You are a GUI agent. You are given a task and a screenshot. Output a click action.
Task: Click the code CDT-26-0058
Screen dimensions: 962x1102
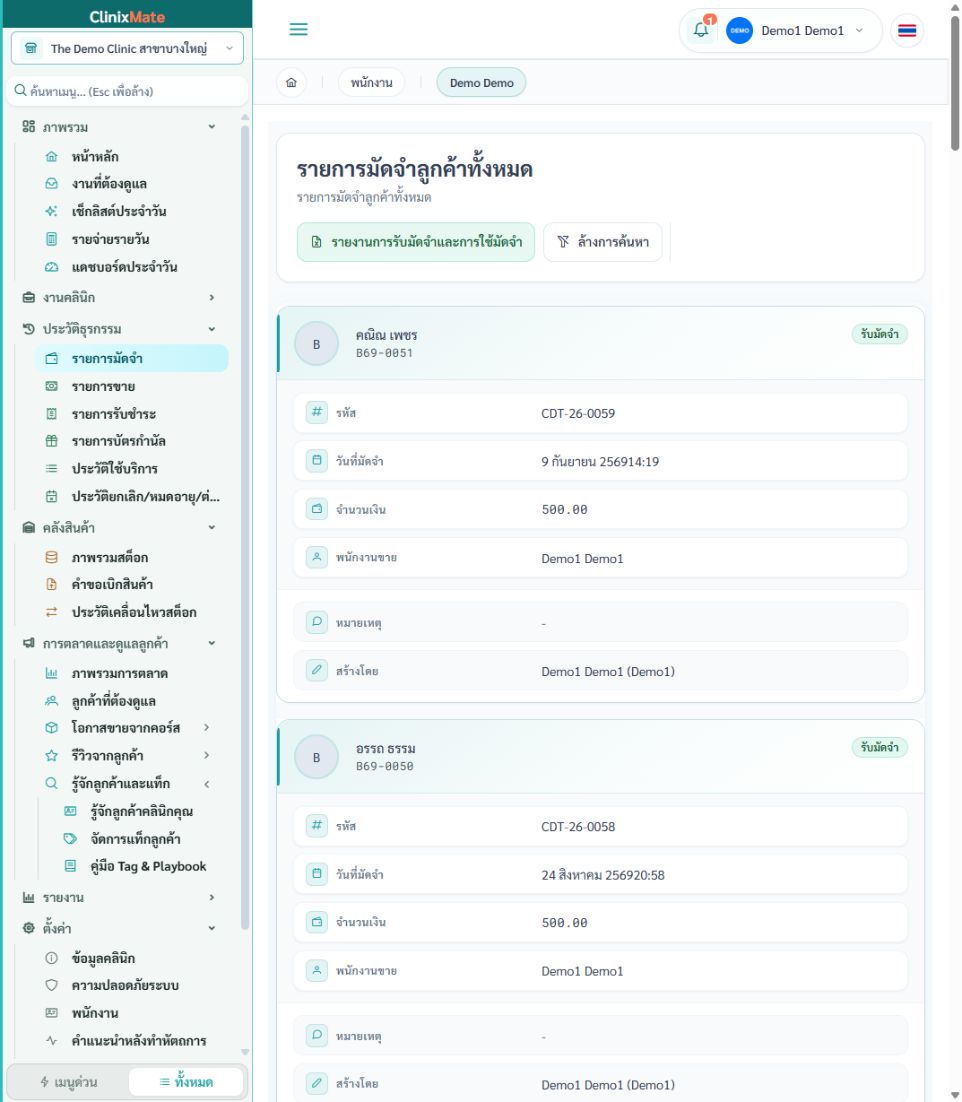click(x=578, y=827)
